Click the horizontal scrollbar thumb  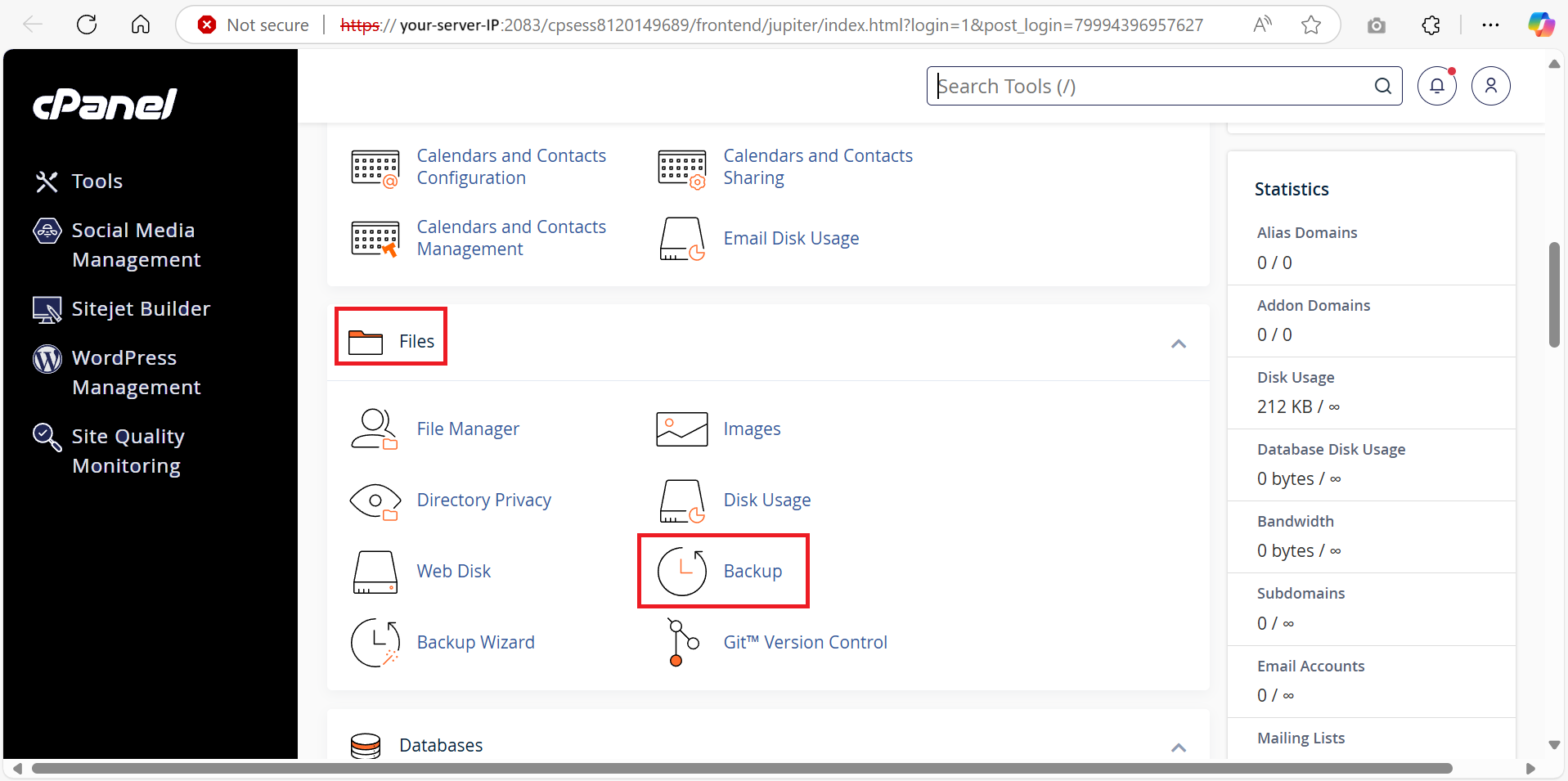[742, 769]
